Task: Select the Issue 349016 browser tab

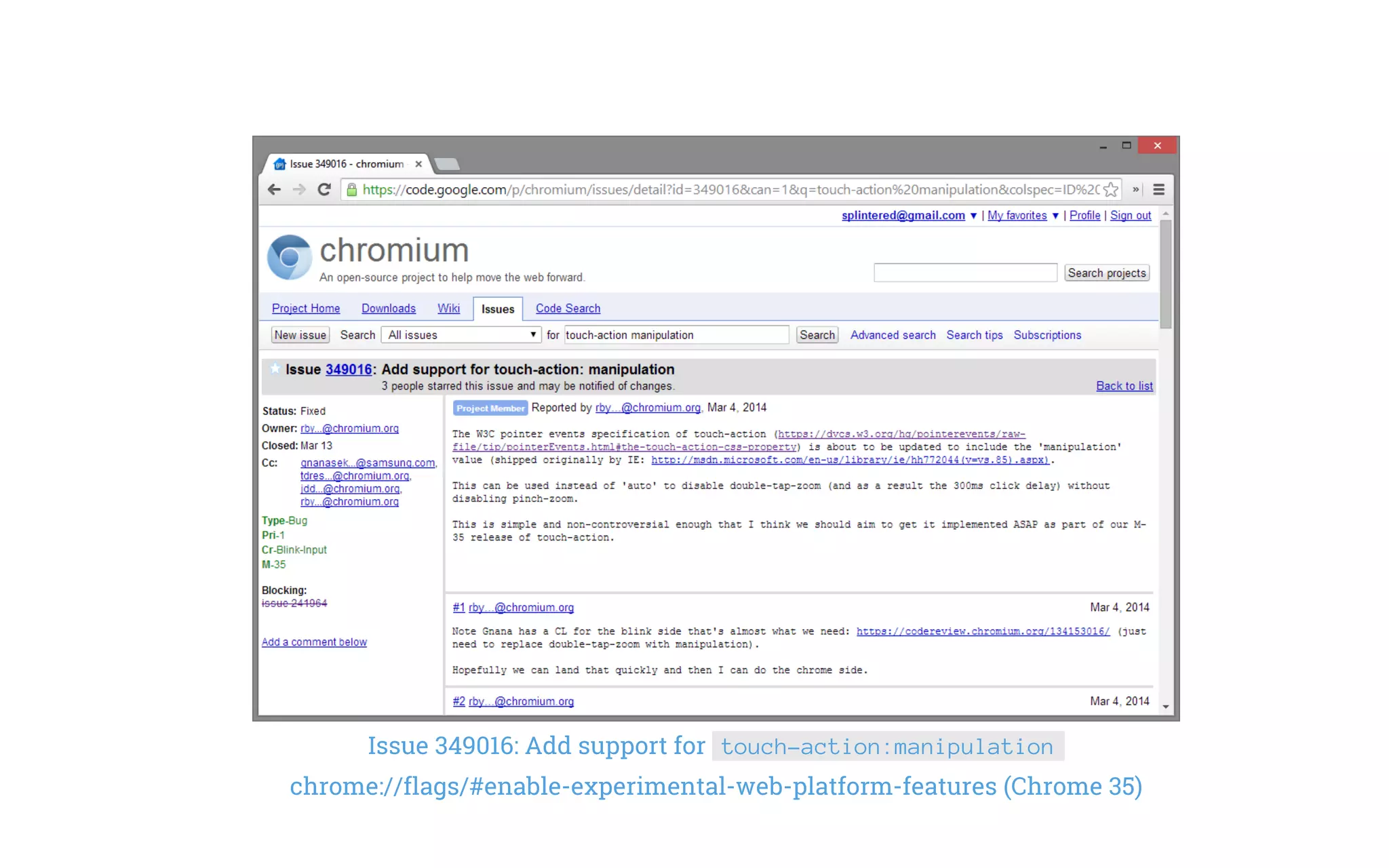Action: [346, 164]
